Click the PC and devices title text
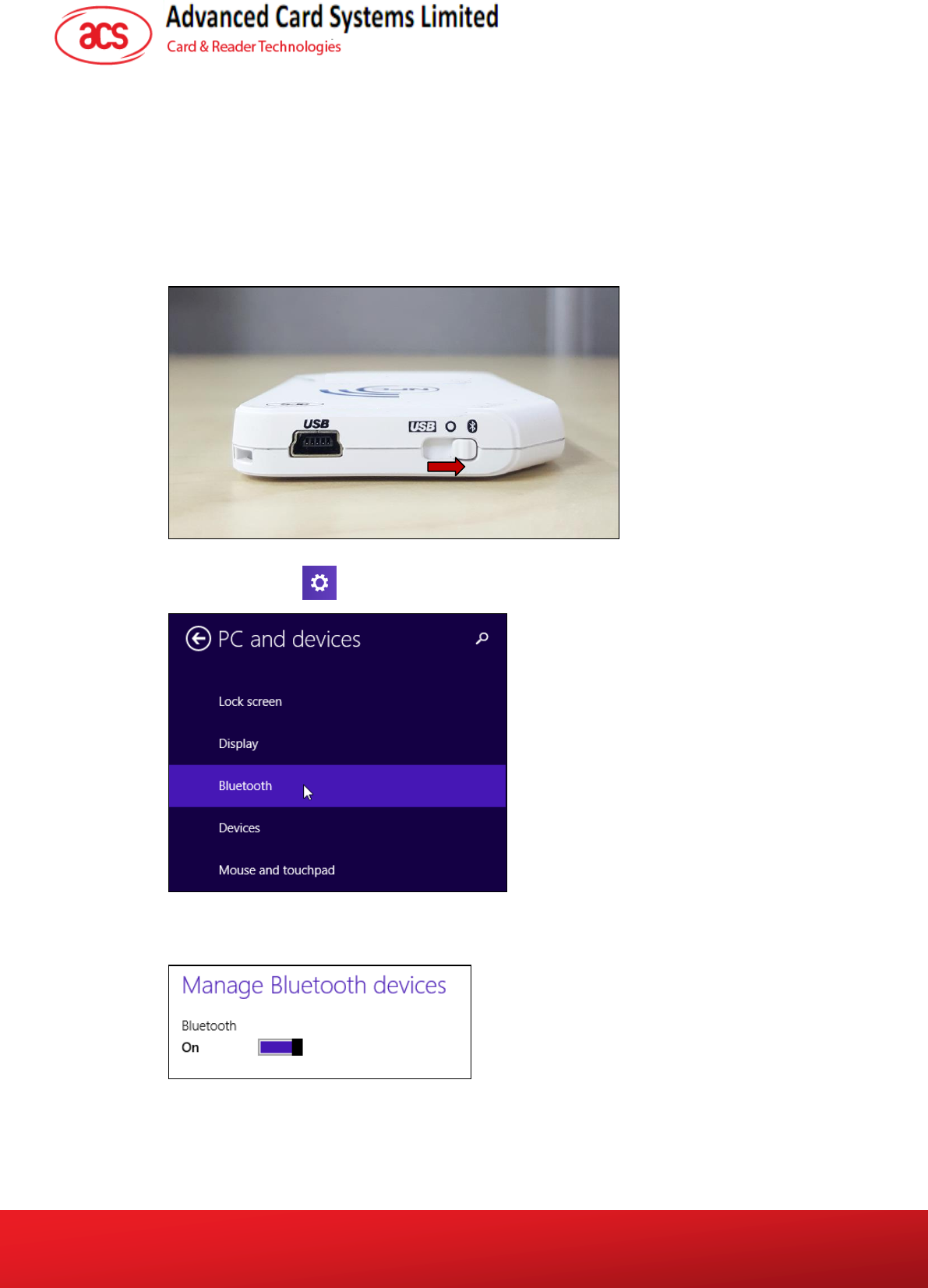 pos(289,639)
